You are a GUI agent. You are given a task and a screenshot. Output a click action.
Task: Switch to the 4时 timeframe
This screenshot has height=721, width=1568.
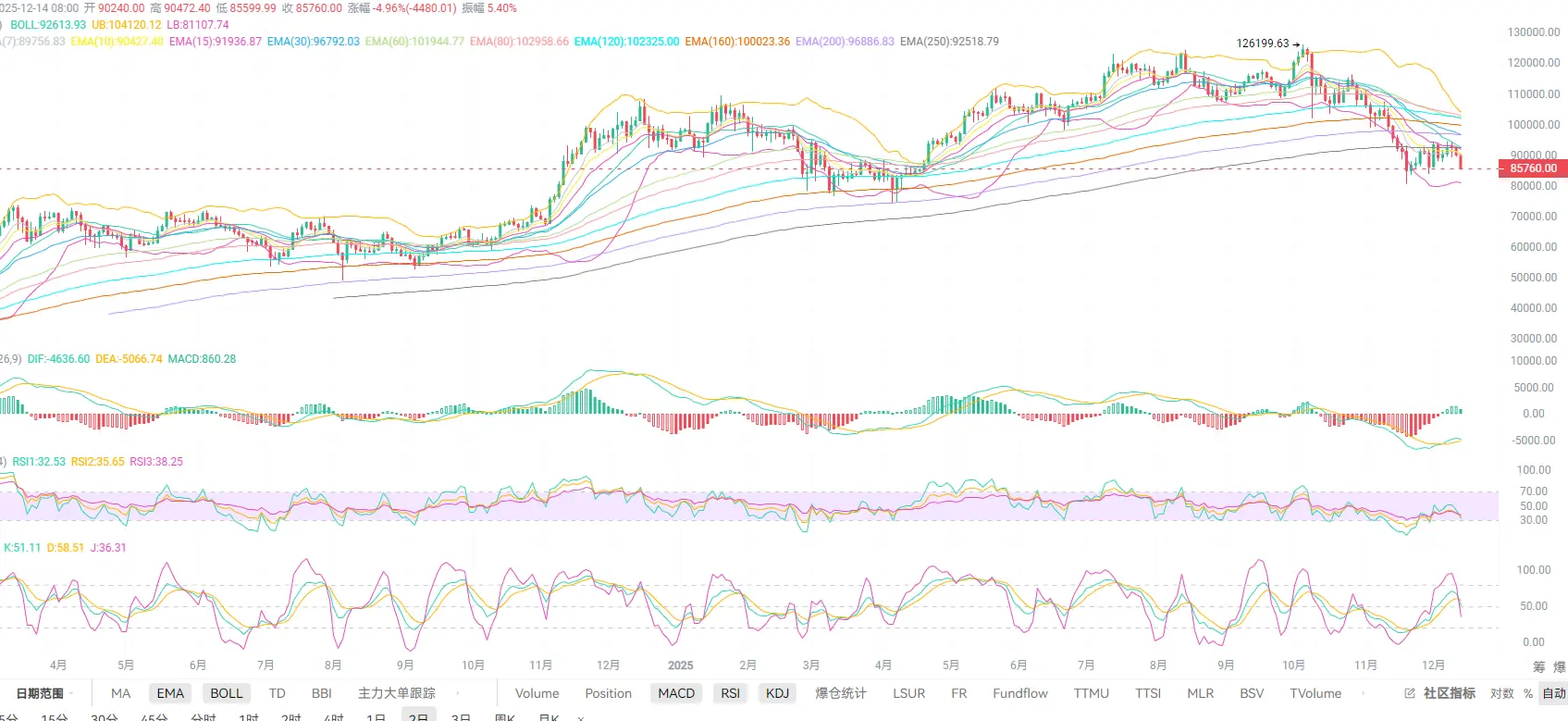click(334, 716)
